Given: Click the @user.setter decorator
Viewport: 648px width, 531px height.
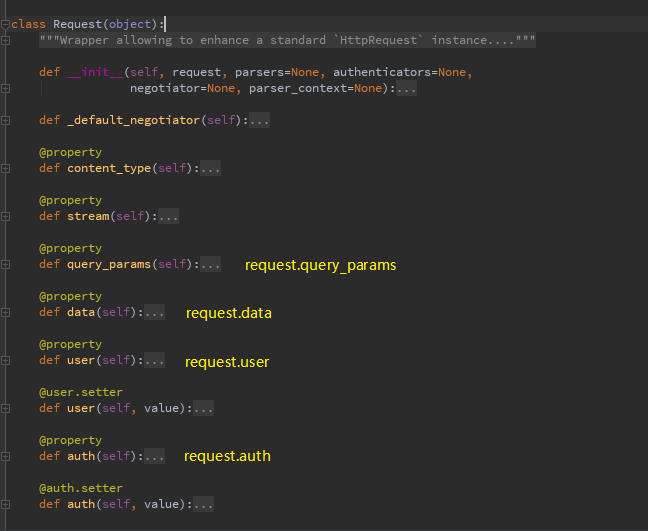Looking at the screenshot, I should tap(81, 392).
